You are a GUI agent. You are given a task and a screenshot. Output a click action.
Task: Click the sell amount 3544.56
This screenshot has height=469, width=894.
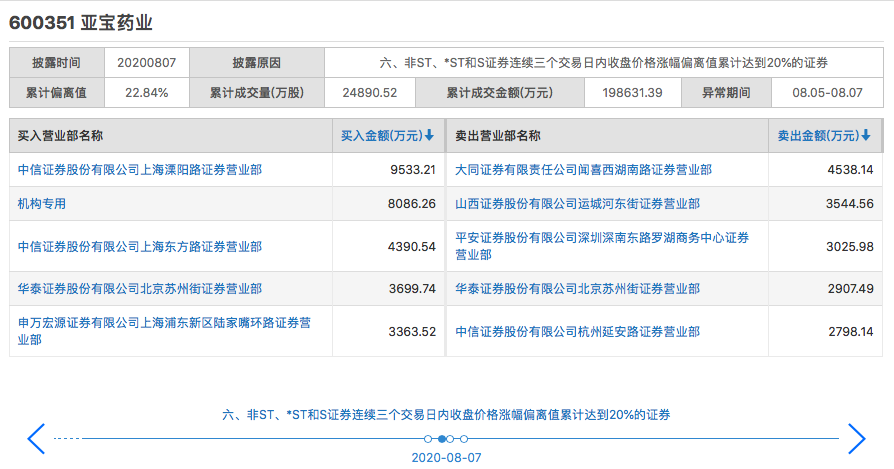[850, 203]
